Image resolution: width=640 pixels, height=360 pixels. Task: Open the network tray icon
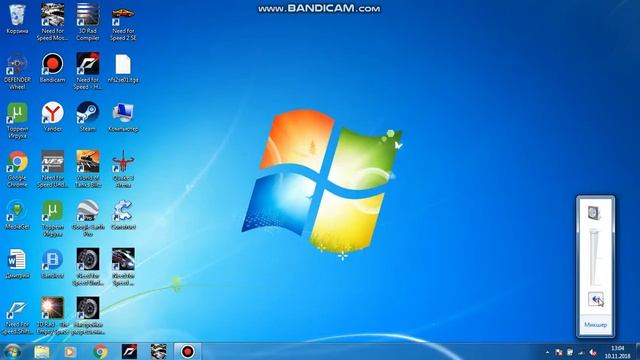581,353
